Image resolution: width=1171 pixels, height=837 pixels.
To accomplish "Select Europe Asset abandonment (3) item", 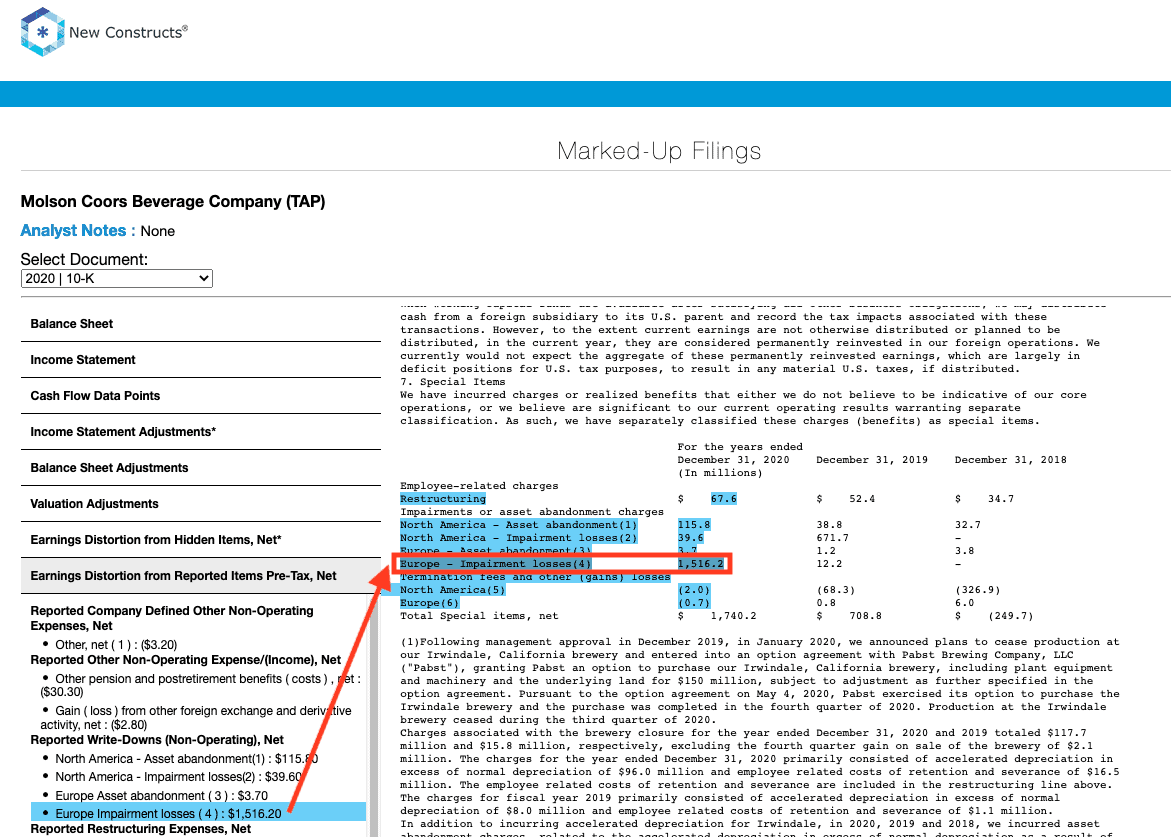I will (x=161, y=796).
